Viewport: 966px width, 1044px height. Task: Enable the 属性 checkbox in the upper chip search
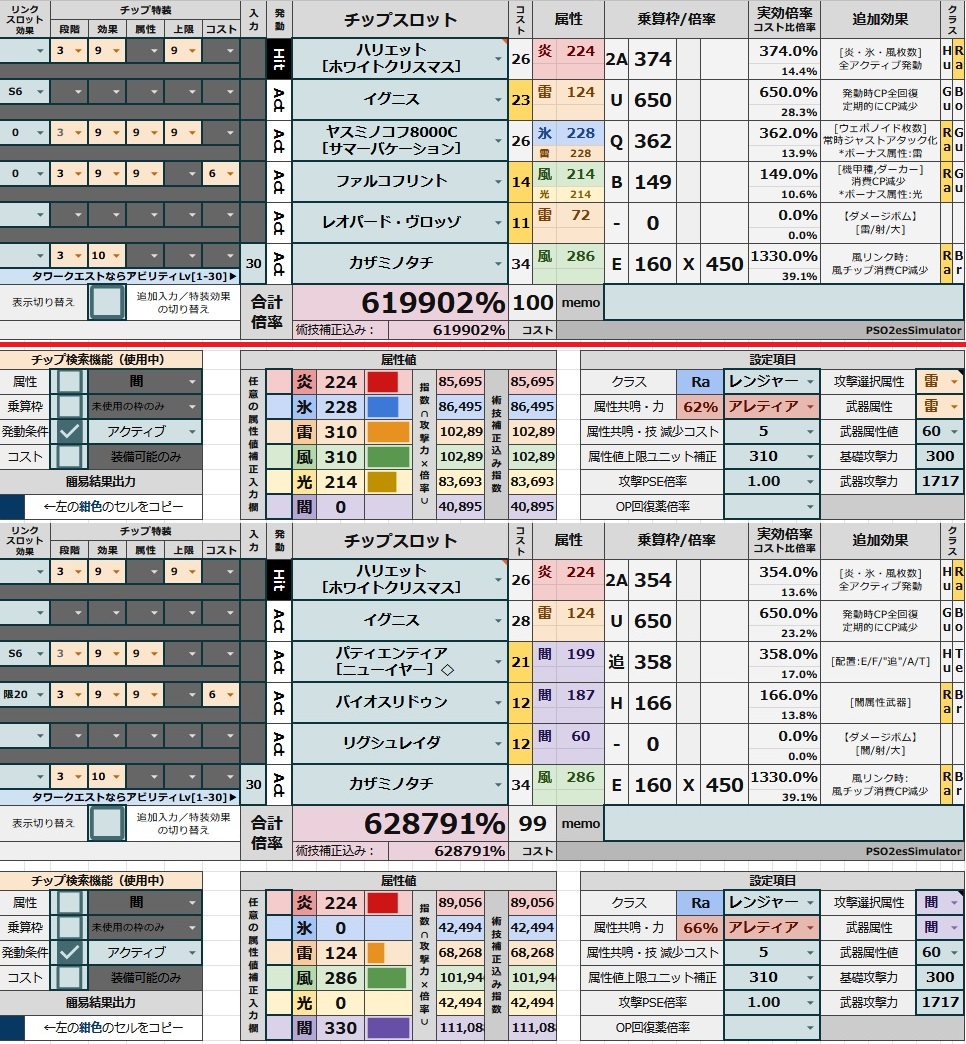[x=69, y=381]
